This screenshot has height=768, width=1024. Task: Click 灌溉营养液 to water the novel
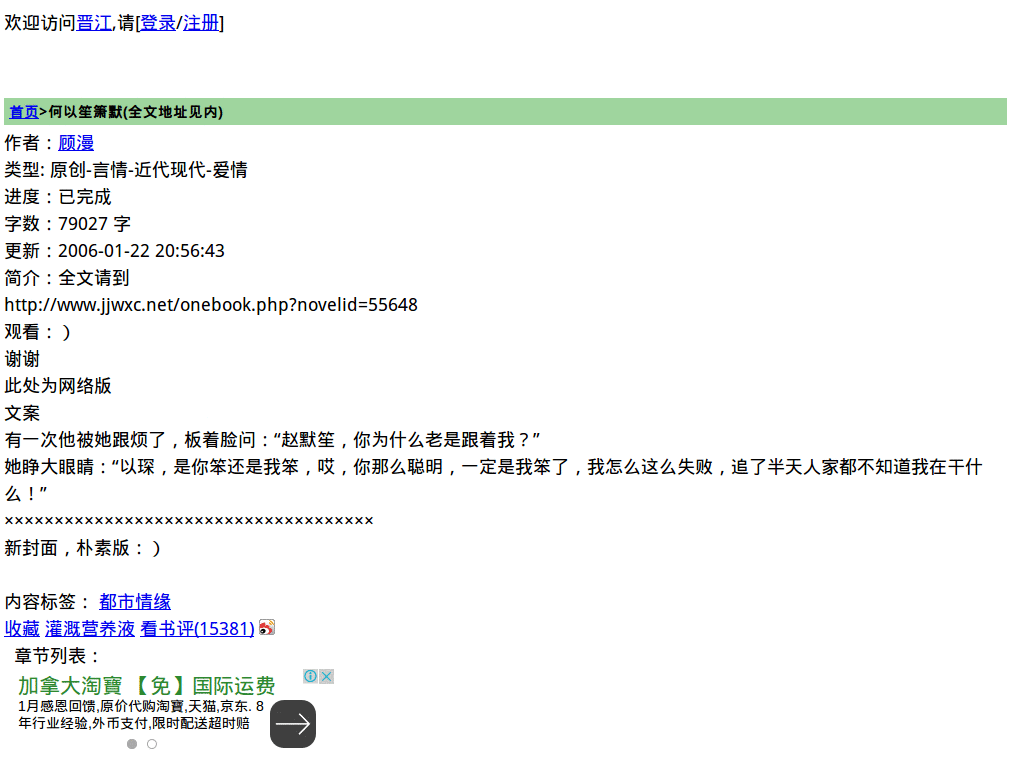tap(90, 628)
